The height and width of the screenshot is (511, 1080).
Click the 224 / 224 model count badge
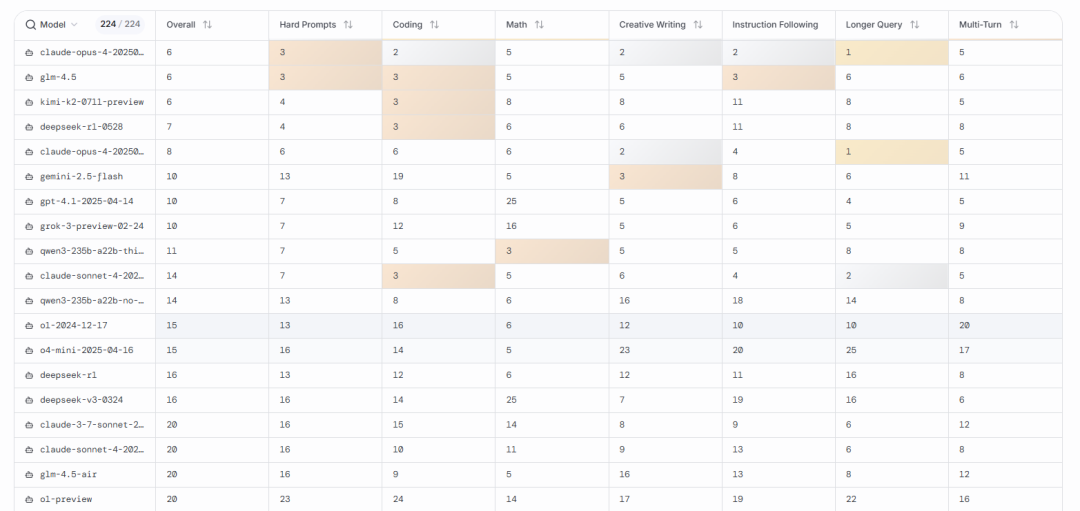tap(120, 24)
